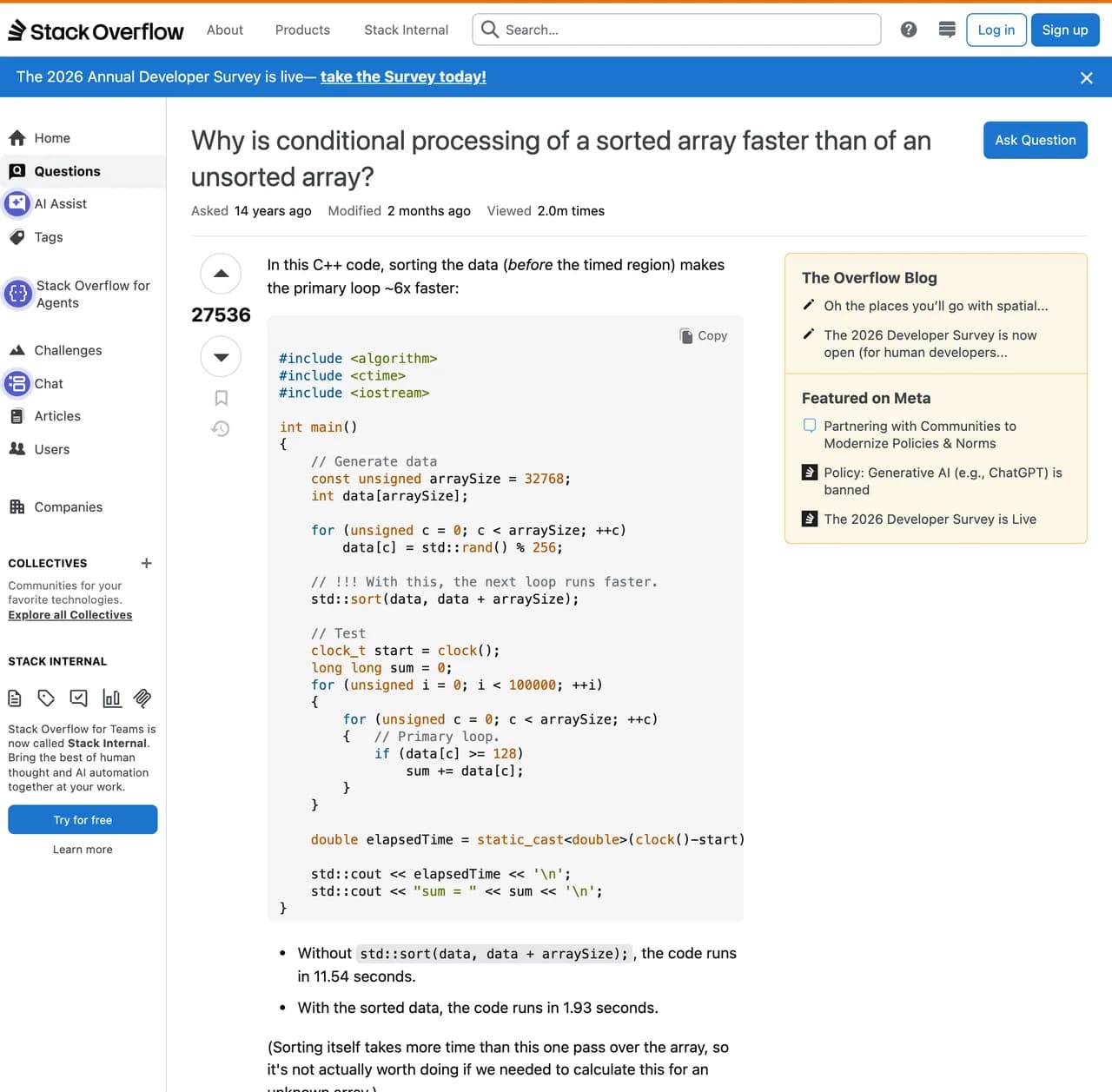Click the Stack Overflow logo
The height and width of the screenshot is (1092, 1112).
(x=96, y=30)
